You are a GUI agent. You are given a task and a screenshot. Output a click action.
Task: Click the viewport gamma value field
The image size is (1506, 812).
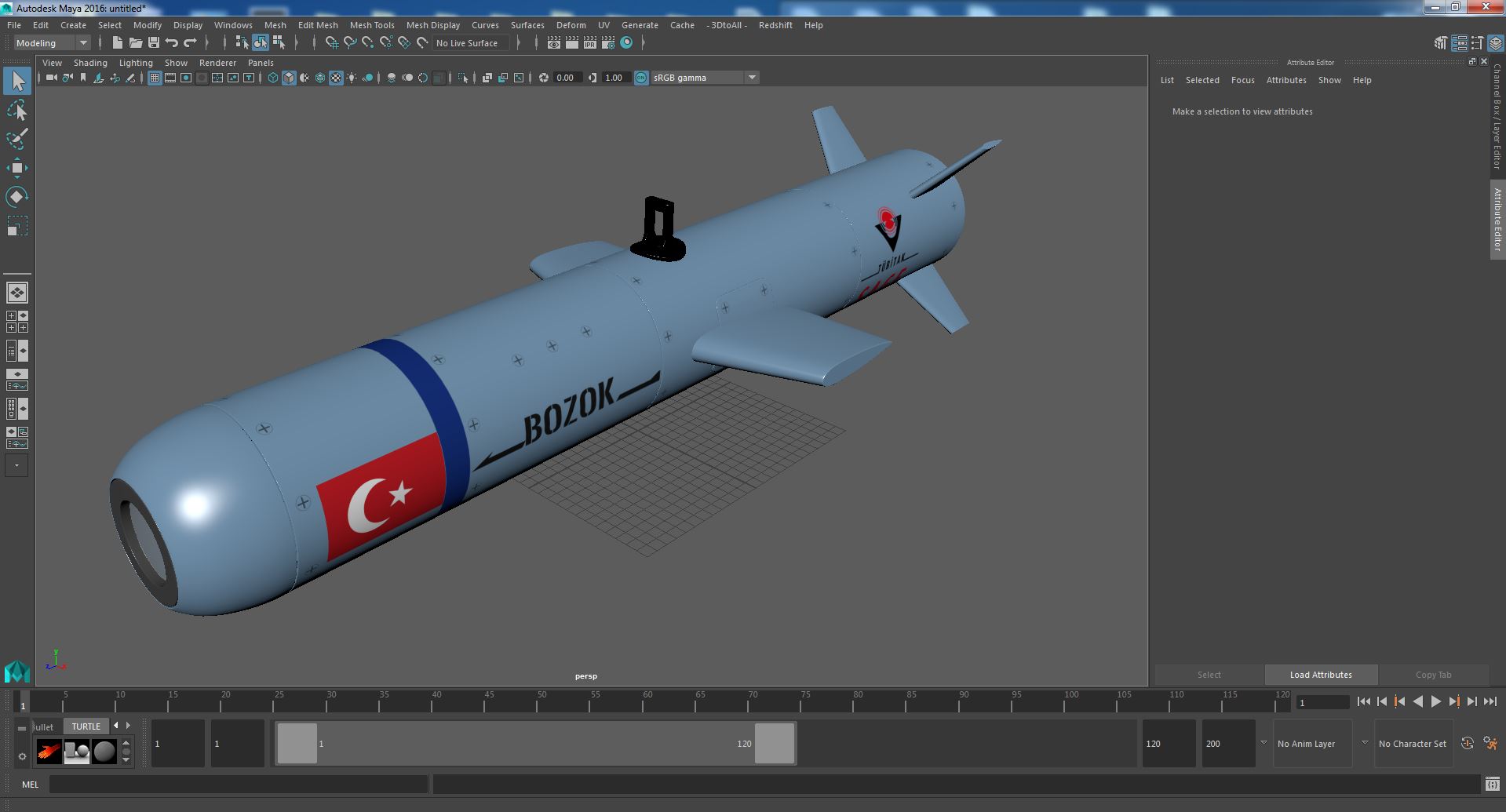(616, 78)
